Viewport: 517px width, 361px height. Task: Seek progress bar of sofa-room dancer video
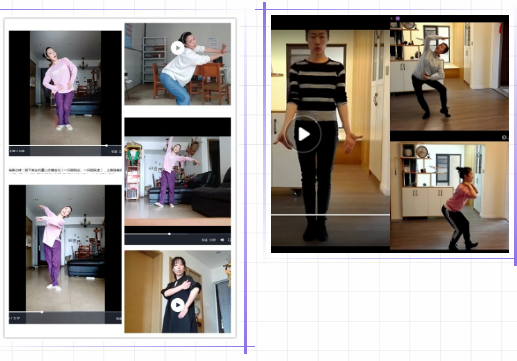178,234
